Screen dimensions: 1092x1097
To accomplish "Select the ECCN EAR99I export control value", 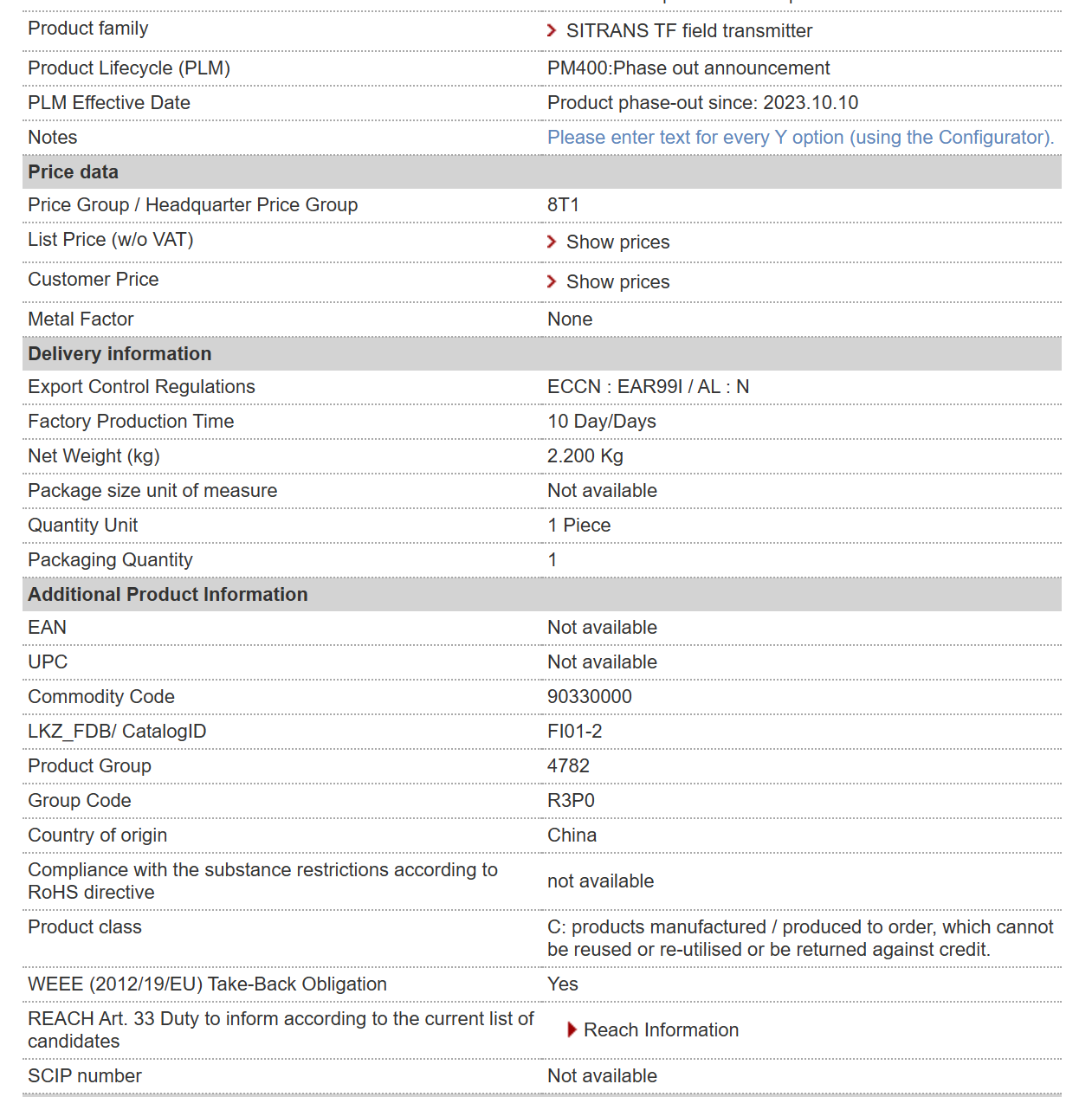I will [x=649, y=387].
